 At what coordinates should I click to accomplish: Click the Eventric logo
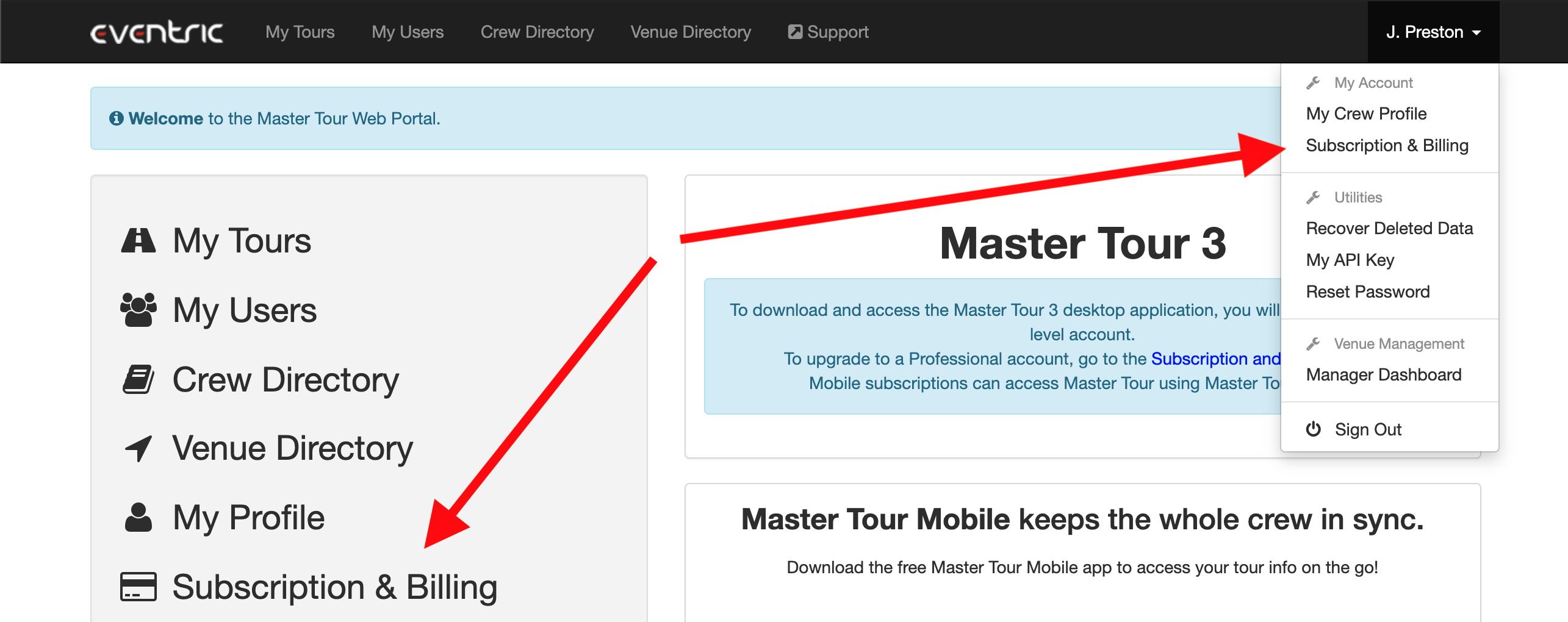(157, 32)
